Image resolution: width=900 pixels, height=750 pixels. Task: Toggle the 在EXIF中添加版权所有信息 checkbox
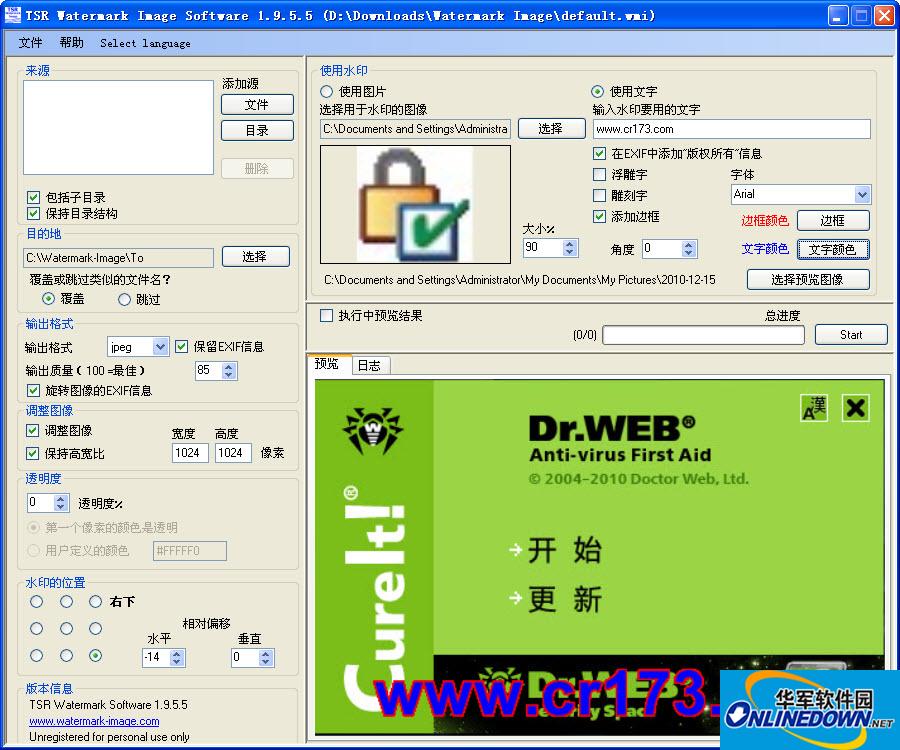[599, 153]
